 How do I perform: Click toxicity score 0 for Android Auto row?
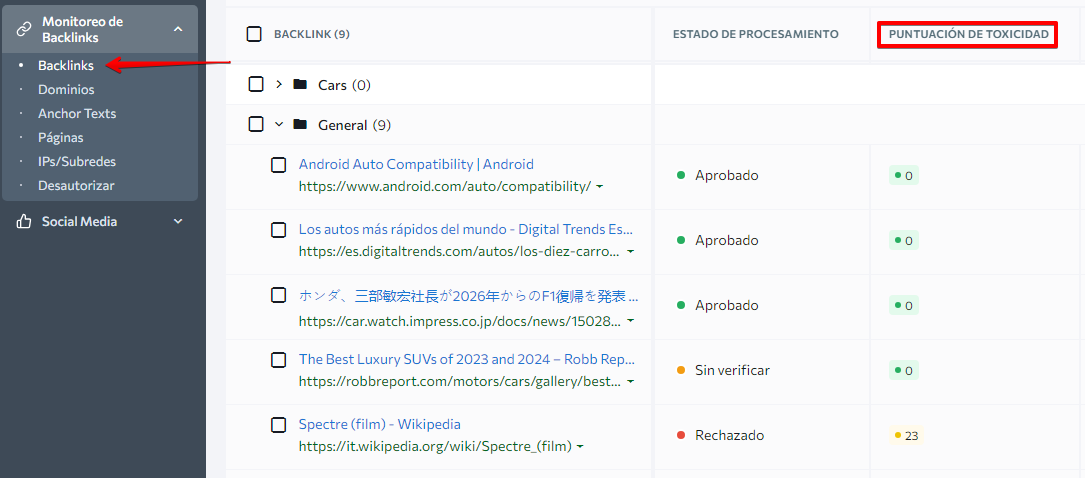(904, 176)
